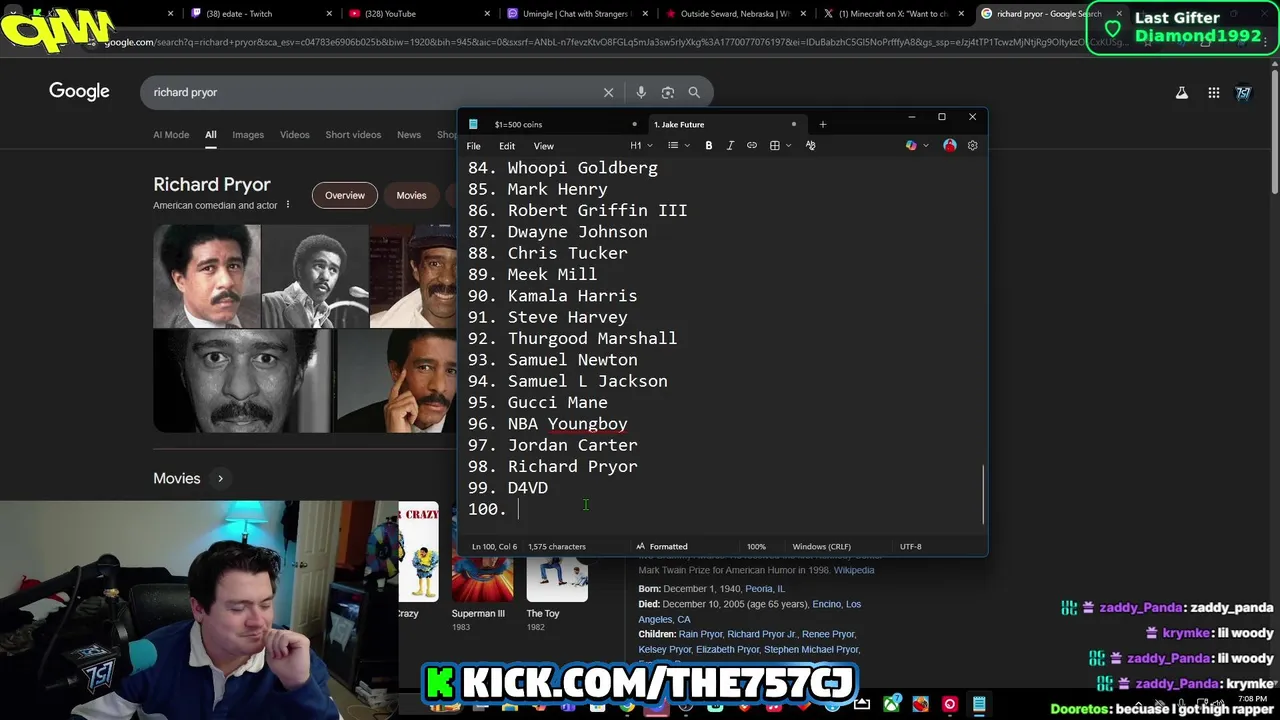Image resolution: width=1280 pixels, height=720 pixels.
Task: Open more options next to American comedian and actor
Action: 288,205
